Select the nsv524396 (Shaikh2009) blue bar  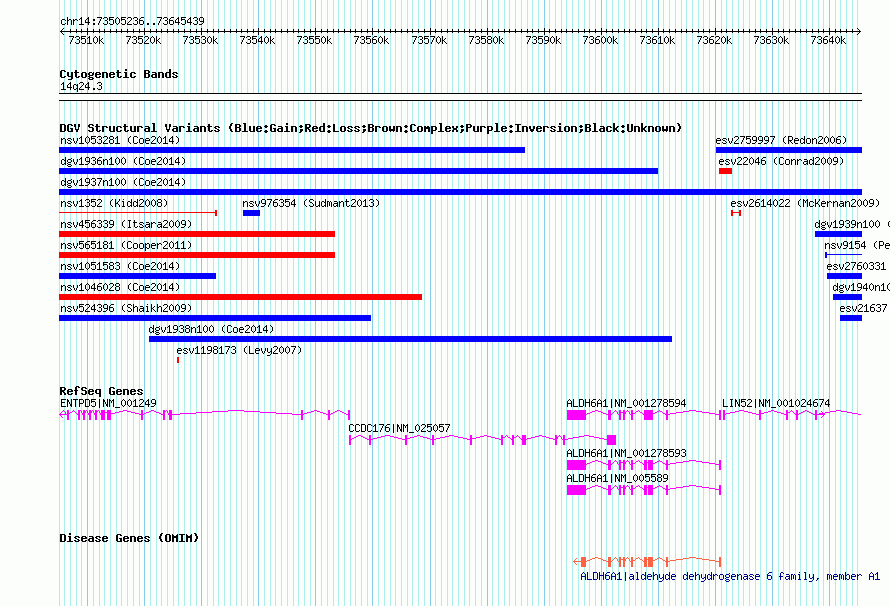click(215, 318)
